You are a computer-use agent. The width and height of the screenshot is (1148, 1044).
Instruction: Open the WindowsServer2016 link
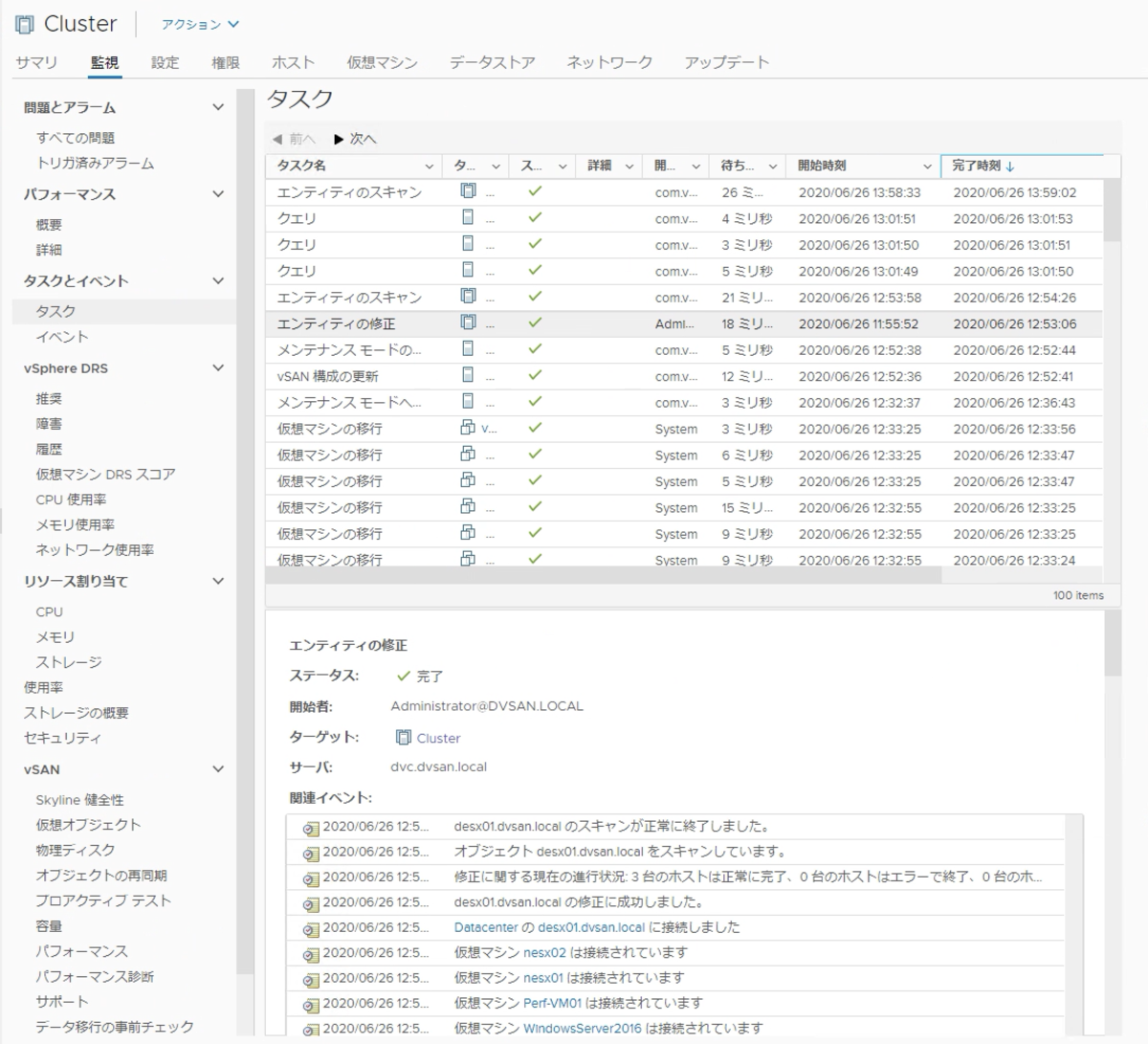click(x=583, y=1028)
